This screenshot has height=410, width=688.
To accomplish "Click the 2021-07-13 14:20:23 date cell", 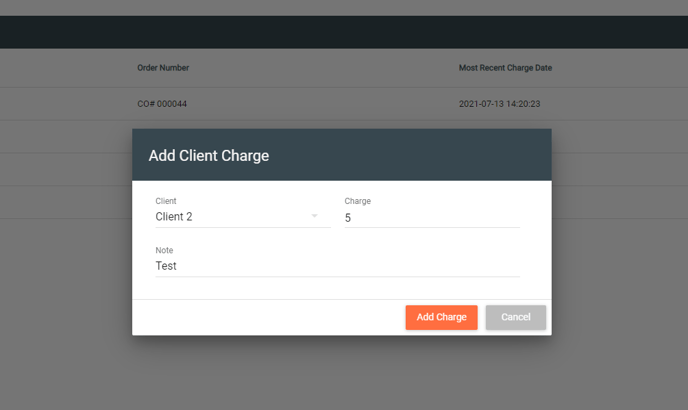I will [x=499, y=104].
